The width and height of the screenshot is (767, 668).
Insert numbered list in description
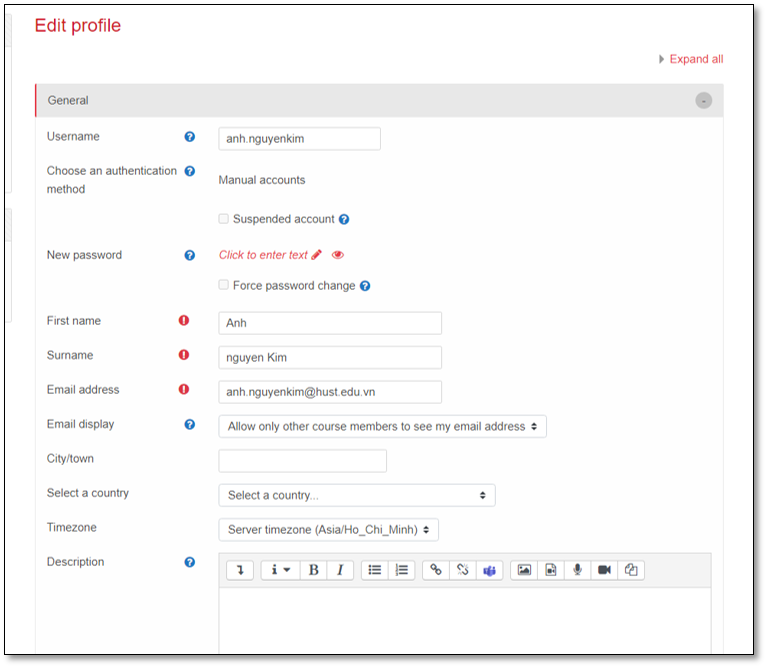coord(401,570)
